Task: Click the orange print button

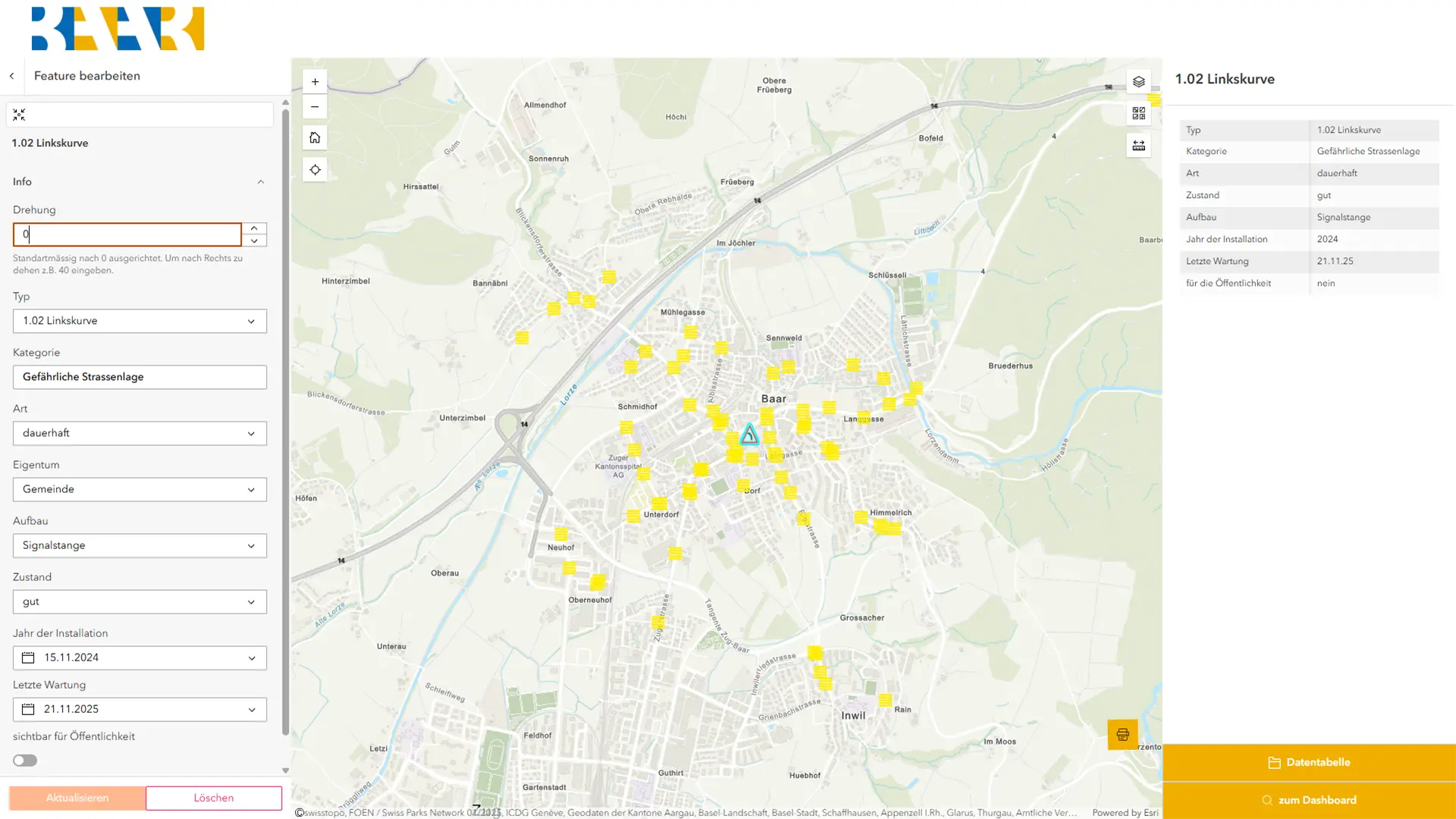Action: coord(1122,734)
